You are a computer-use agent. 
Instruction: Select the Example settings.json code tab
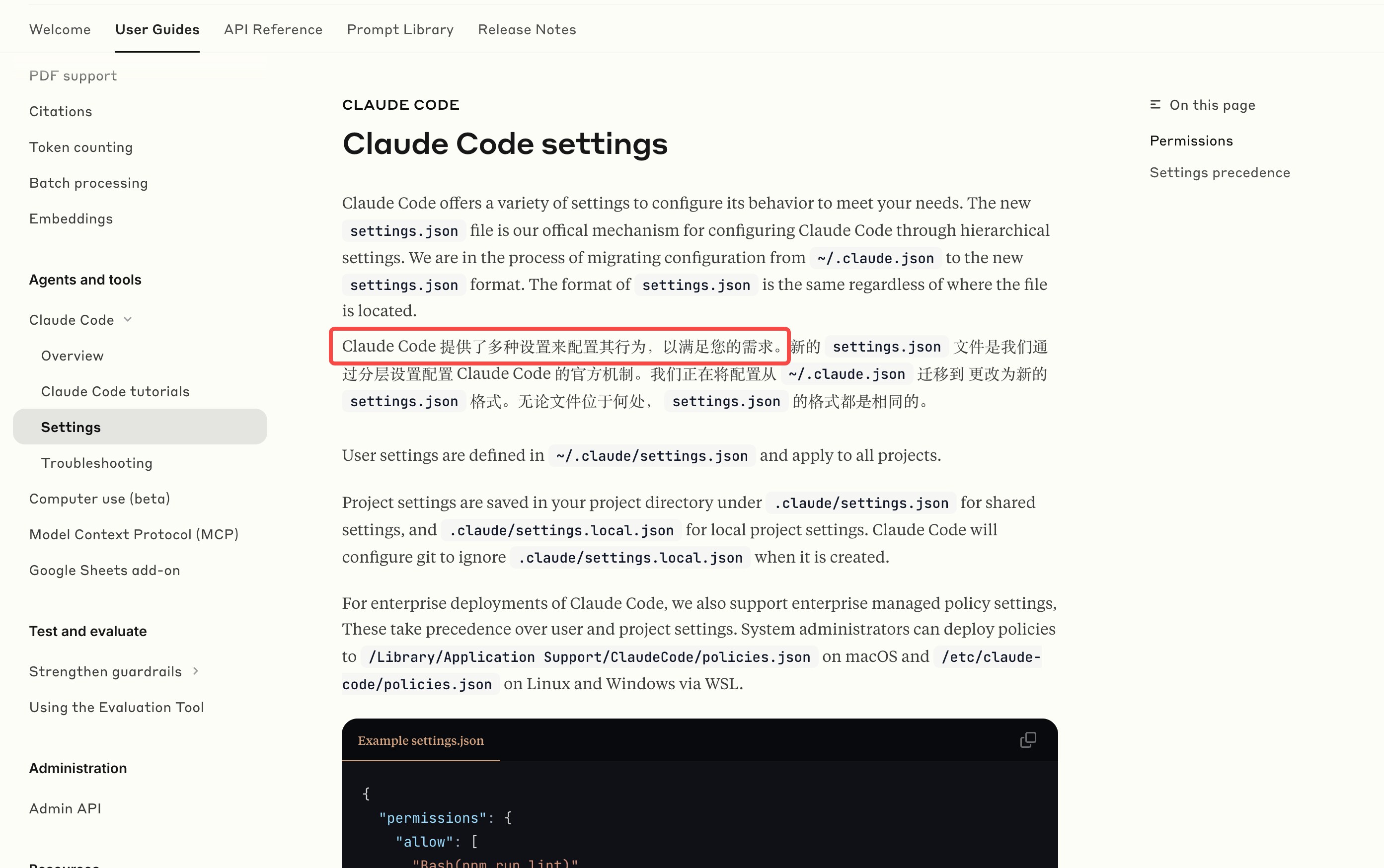[421, 740]
